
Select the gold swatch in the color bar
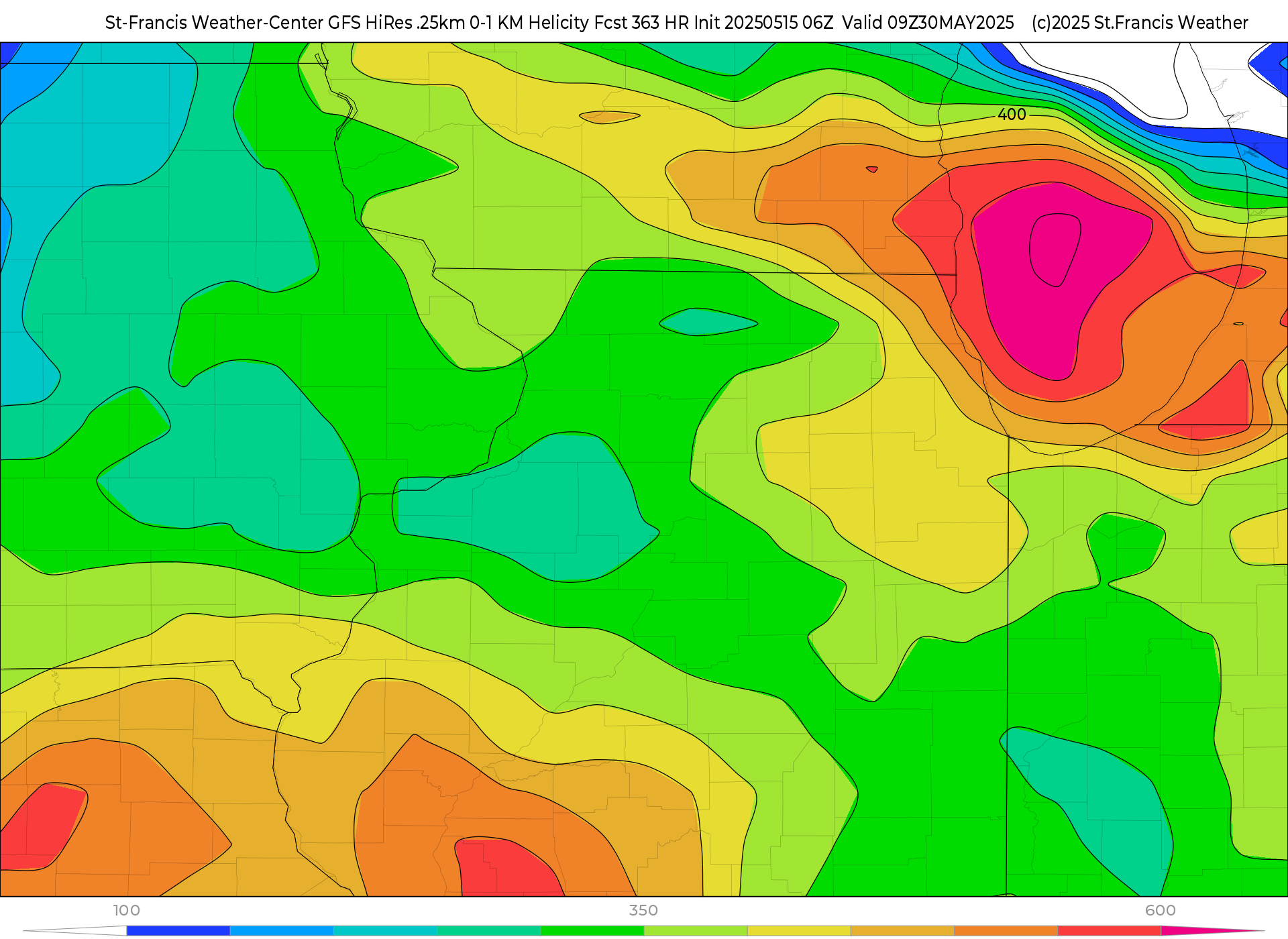coord(902,931)
